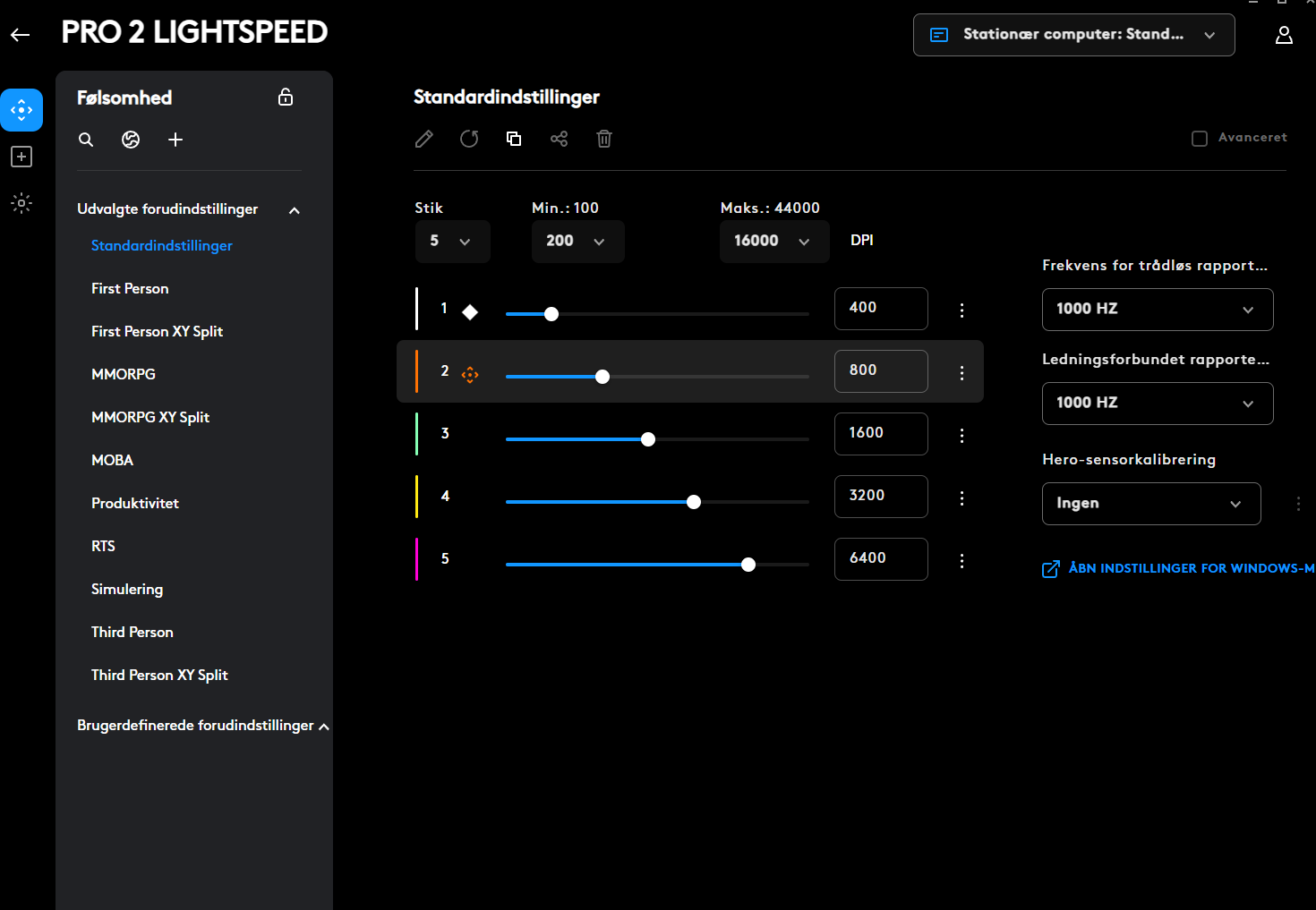The height and width of the screenshot is (910, 1316).
Task: Open Hero-sensorkalibrering dropdown showing Ingen
Action: pos(1151,504)
